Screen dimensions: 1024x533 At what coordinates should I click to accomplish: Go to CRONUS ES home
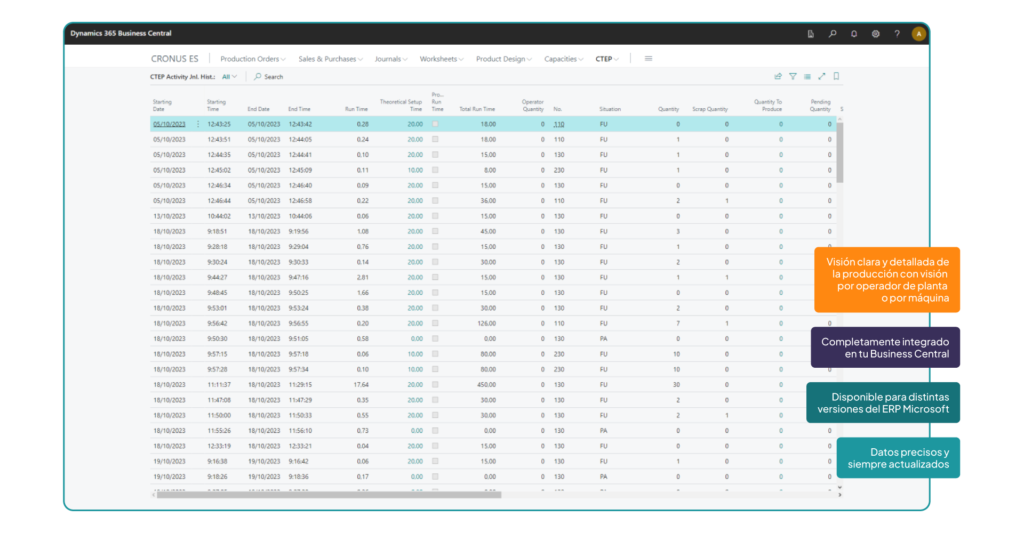pyautogui.click(x=174, y=59)
